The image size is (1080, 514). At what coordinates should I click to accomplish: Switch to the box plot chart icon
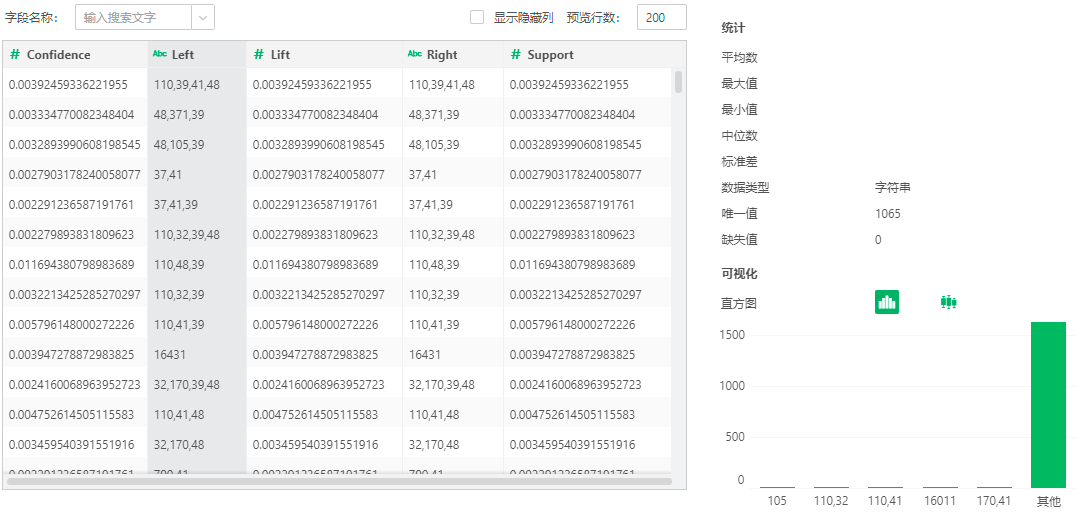pyautogui.click(x=948, y=302)
